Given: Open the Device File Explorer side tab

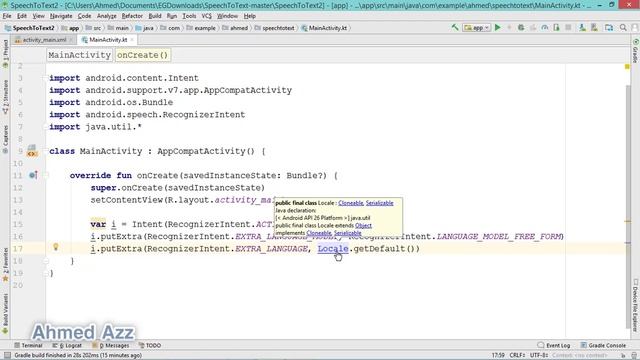Looking at the screenshot, I should pos(635,305).
